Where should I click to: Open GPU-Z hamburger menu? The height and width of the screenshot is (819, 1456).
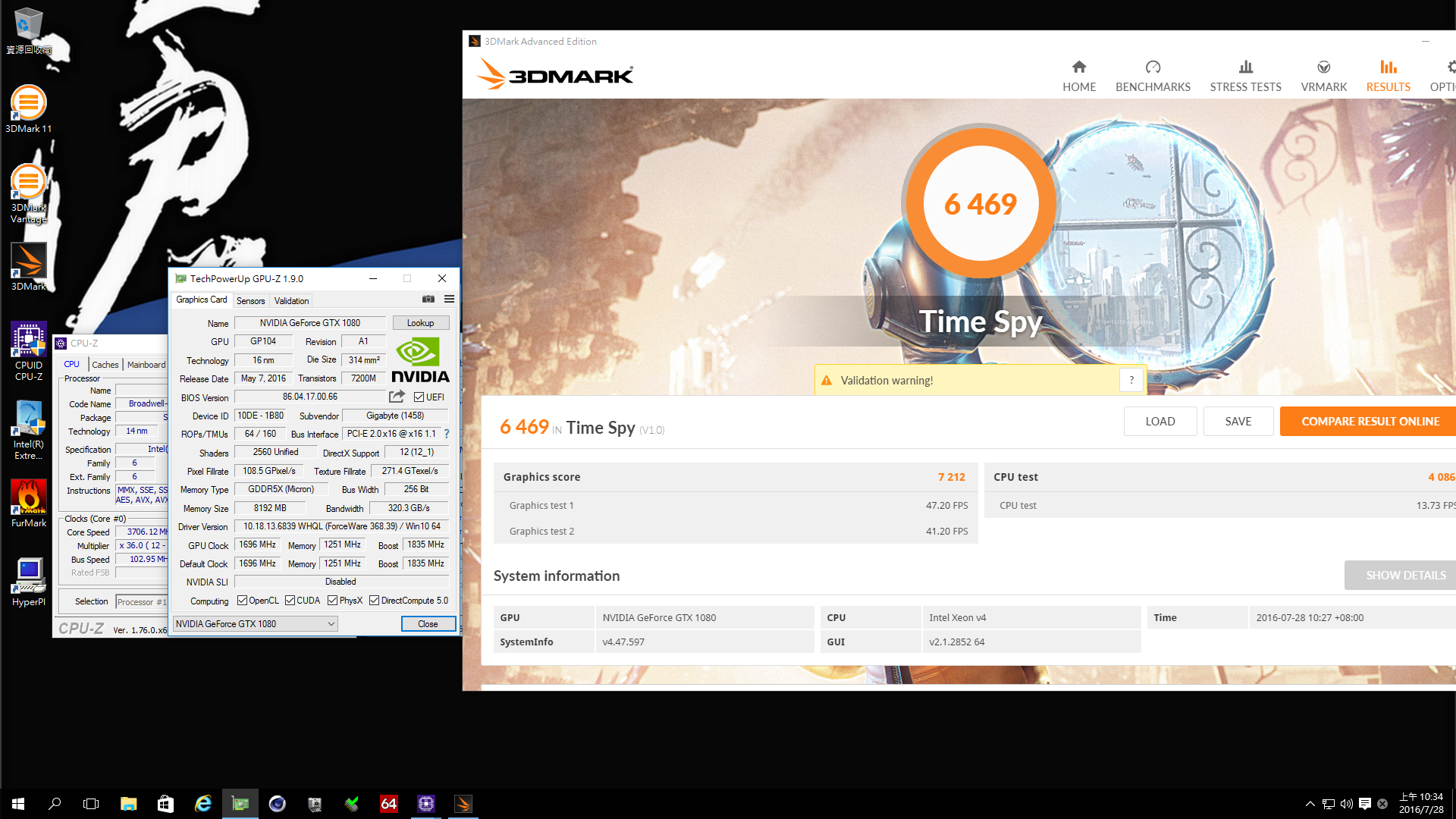pyautogui.click(x=449, y=300)
